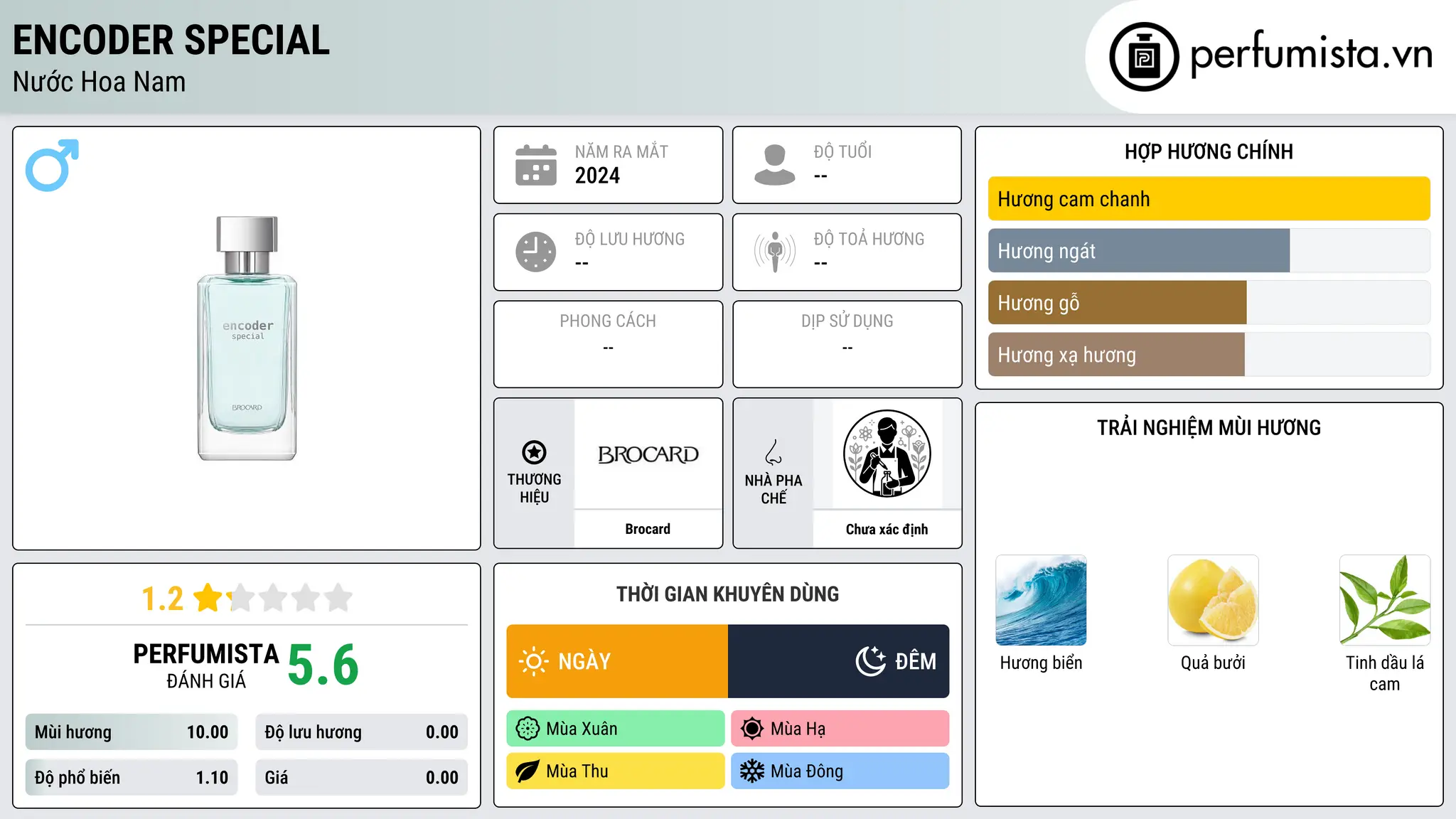Click the ĐỘ TOẢ HƯƠNG label
Viewport: 1456px width, 819px height.
click(x=869, y=239)
